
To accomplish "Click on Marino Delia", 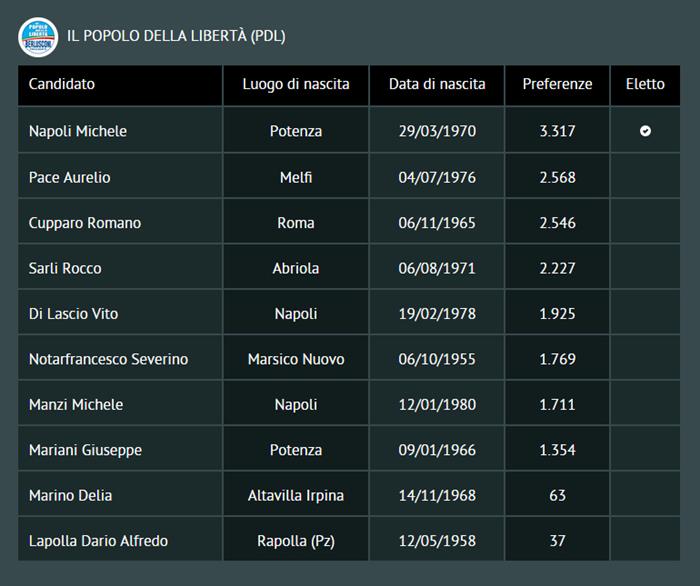I will pos(70,496).
